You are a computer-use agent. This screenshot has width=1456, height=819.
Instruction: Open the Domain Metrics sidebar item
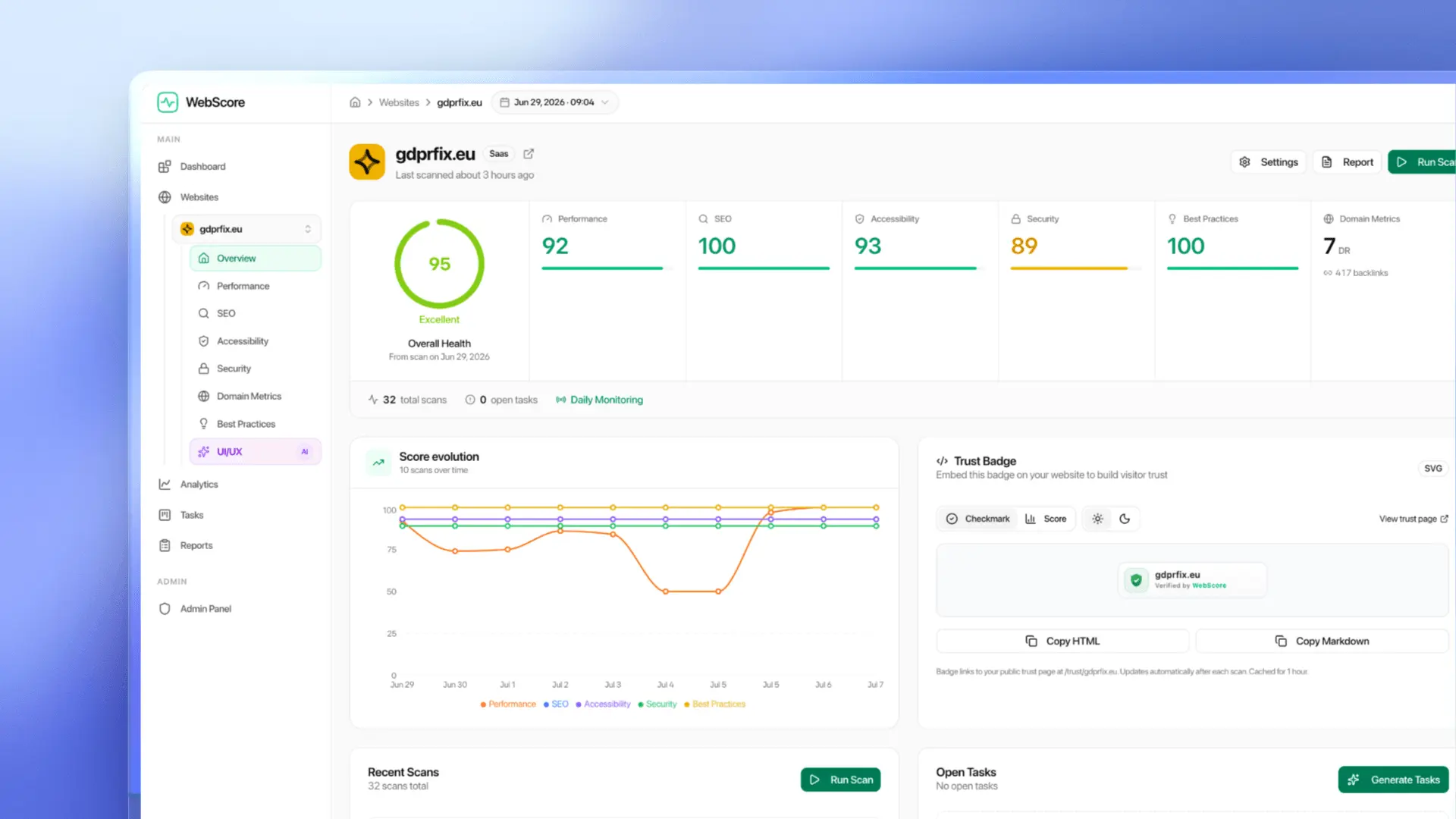point(249,397)
